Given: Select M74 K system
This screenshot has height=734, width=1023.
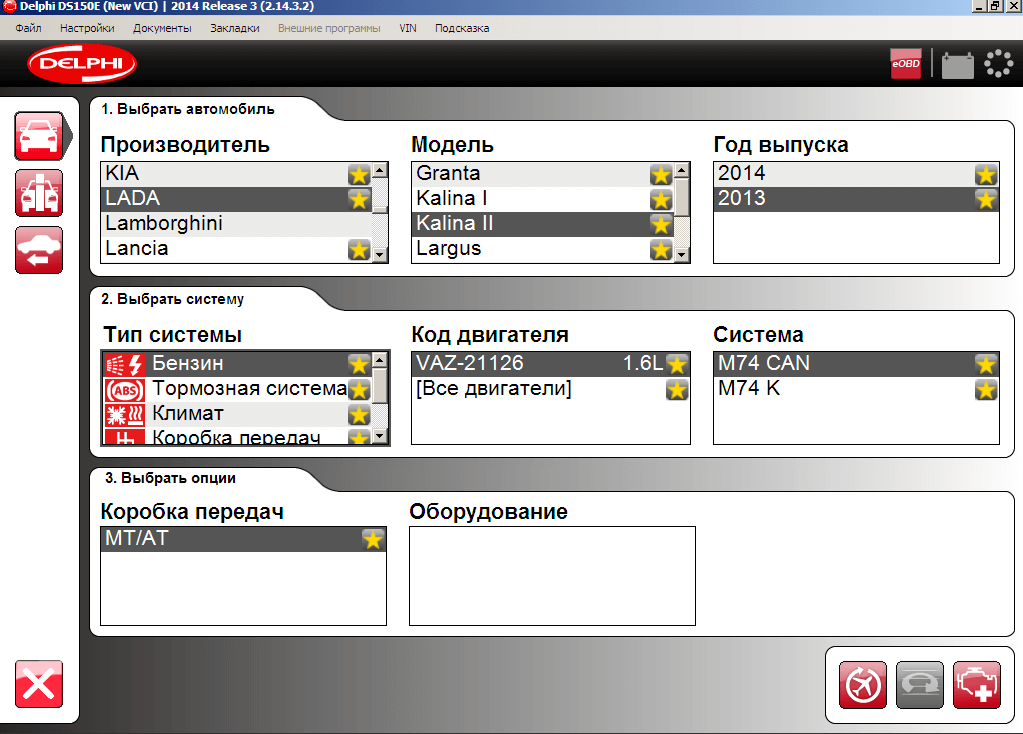Looking at the screenshot, I should [856, 390].
